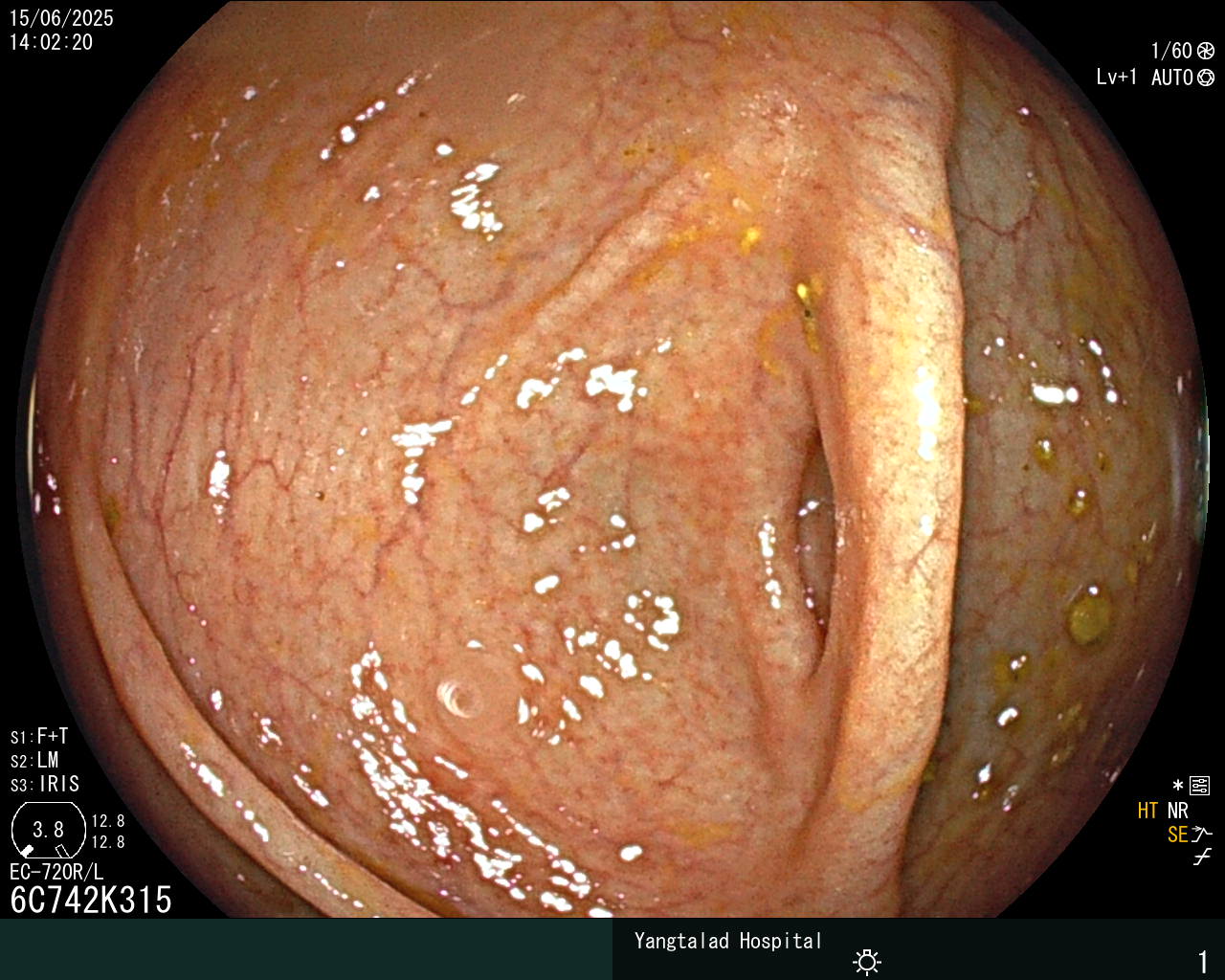Viewport: 1225px width, 980px height.
Task: Click the structure enhancement curve icon next to SE
Action: [x=1202, y=835]
